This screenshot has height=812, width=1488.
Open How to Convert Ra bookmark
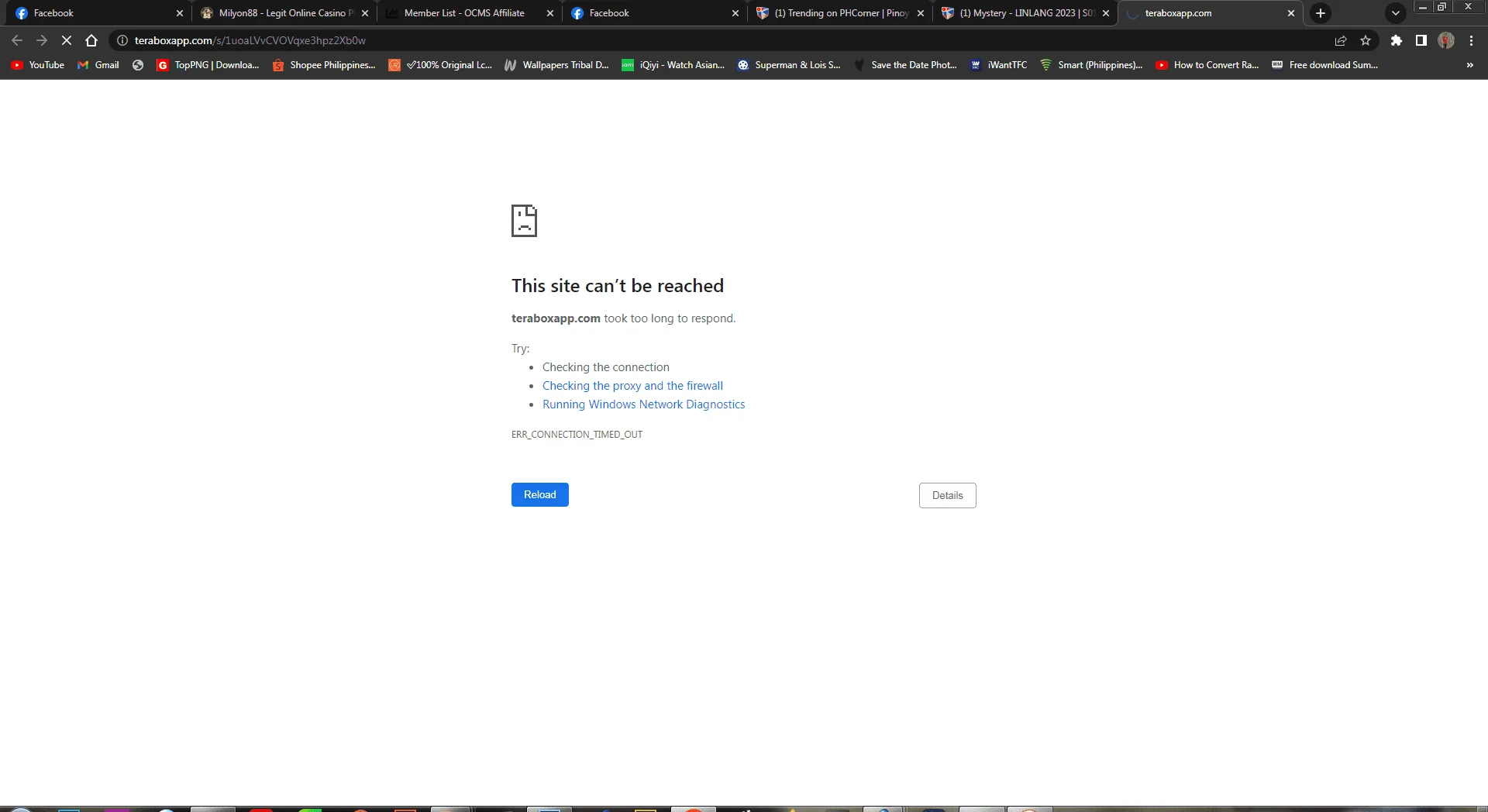coord(1207,65)
